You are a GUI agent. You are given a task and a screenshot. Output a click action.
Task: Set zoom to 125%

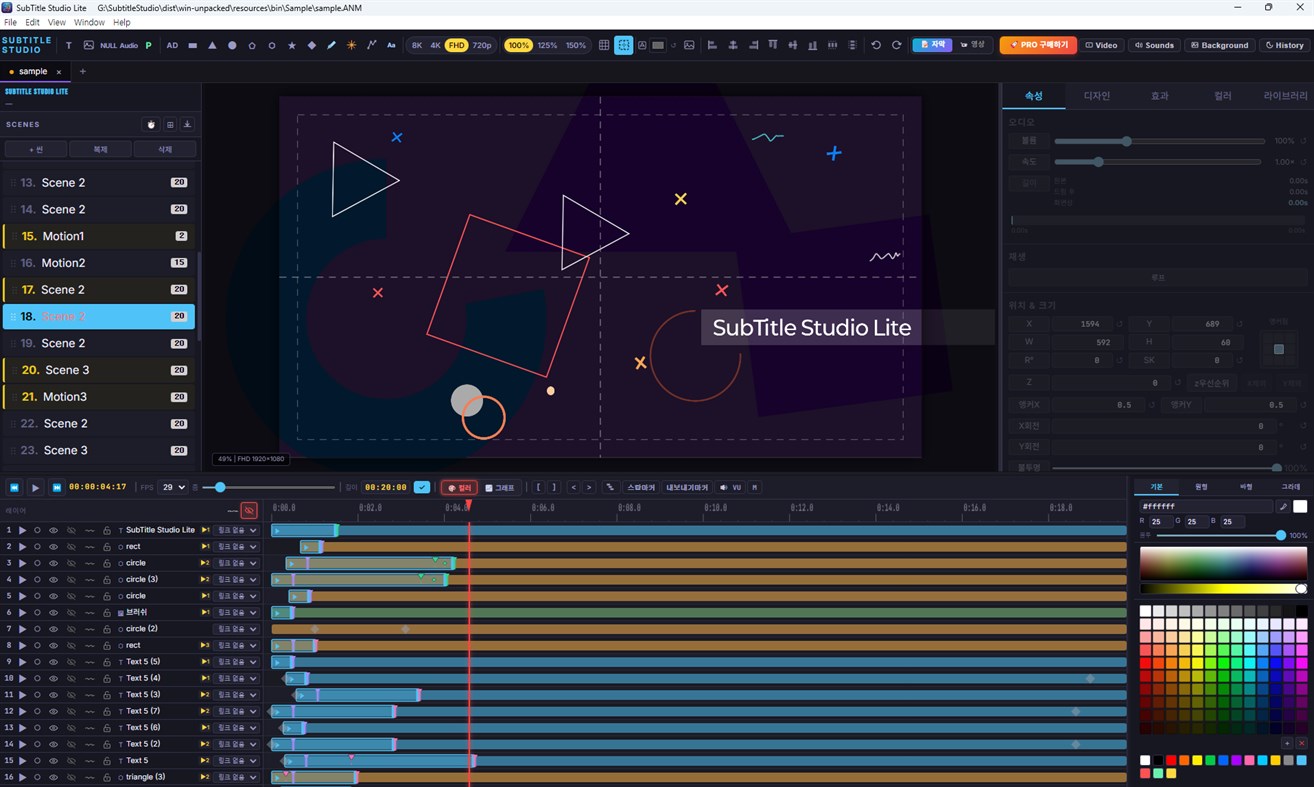pos(547,45)
